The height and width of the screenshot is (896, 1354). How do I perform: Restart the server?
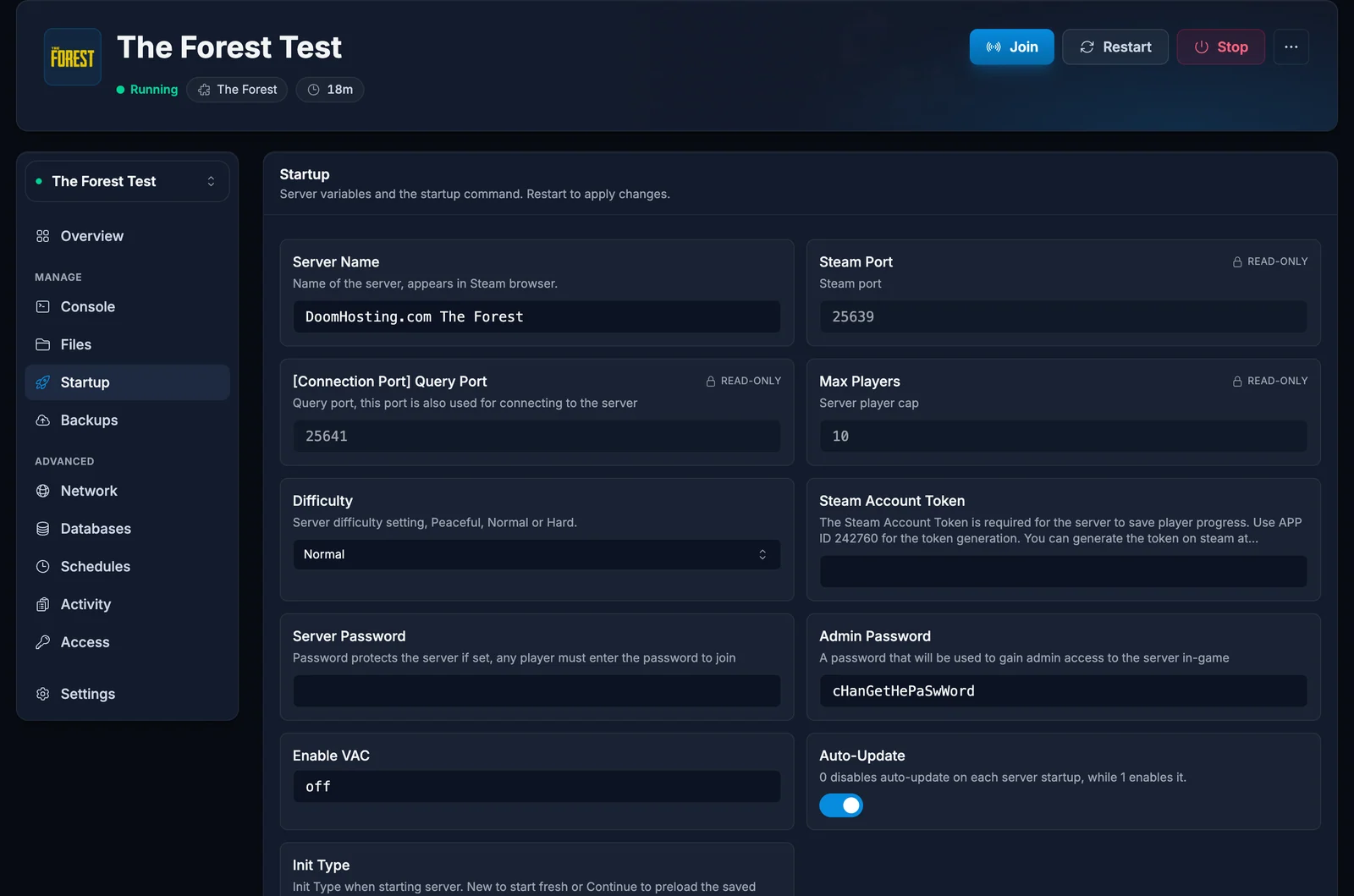pyautogui.click(x=1115, y=47)
